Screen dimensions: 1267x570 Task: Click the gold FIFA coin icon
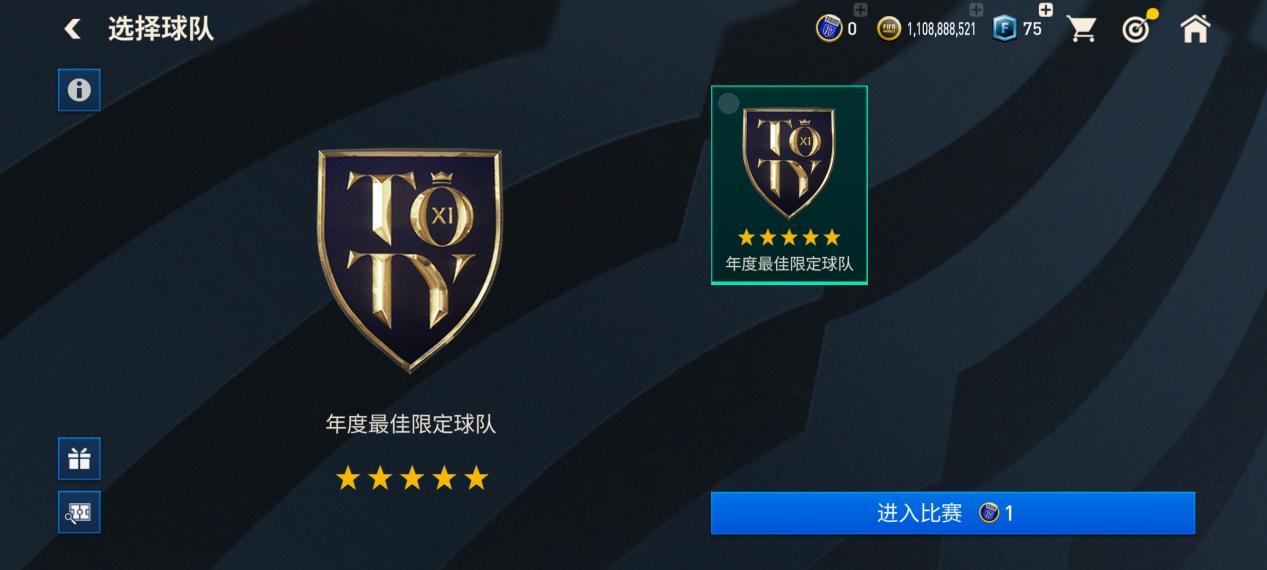tap(889, 29)
